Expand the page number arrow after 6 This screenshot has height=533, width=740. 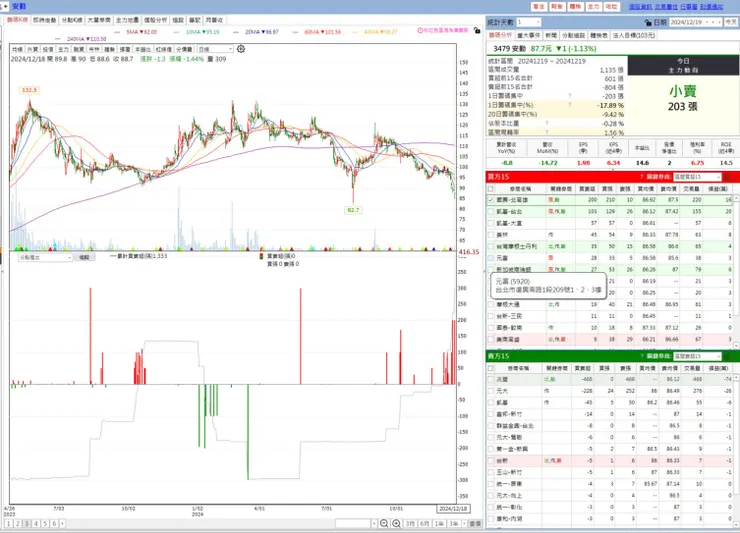click(x=62, y=523)
